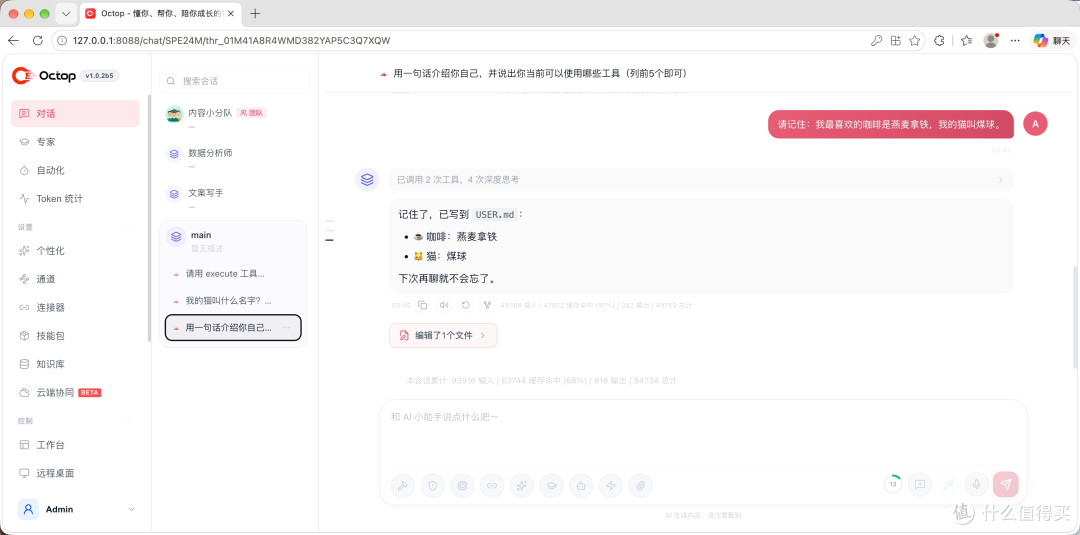This screenshot has width=1080, height=535.
Task: Branch the conversation with fork icon
Action: tap(487, 305)
